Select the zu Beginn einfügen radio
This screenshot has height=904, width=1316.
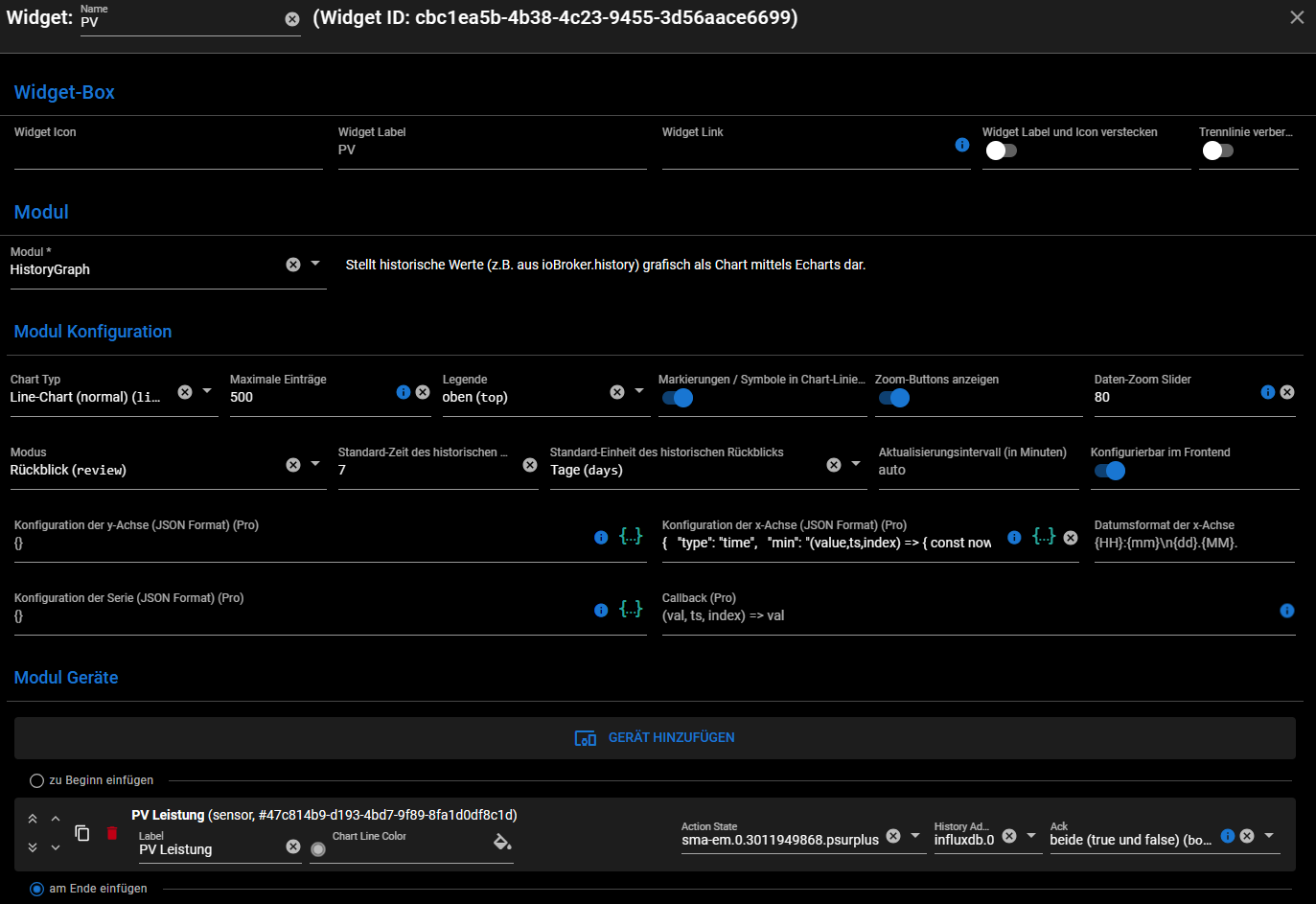pos(37,780)
